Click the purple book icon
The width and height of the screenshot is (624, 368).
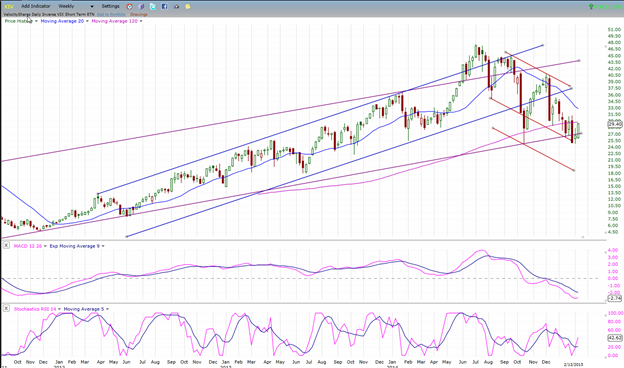pos(141,6)
